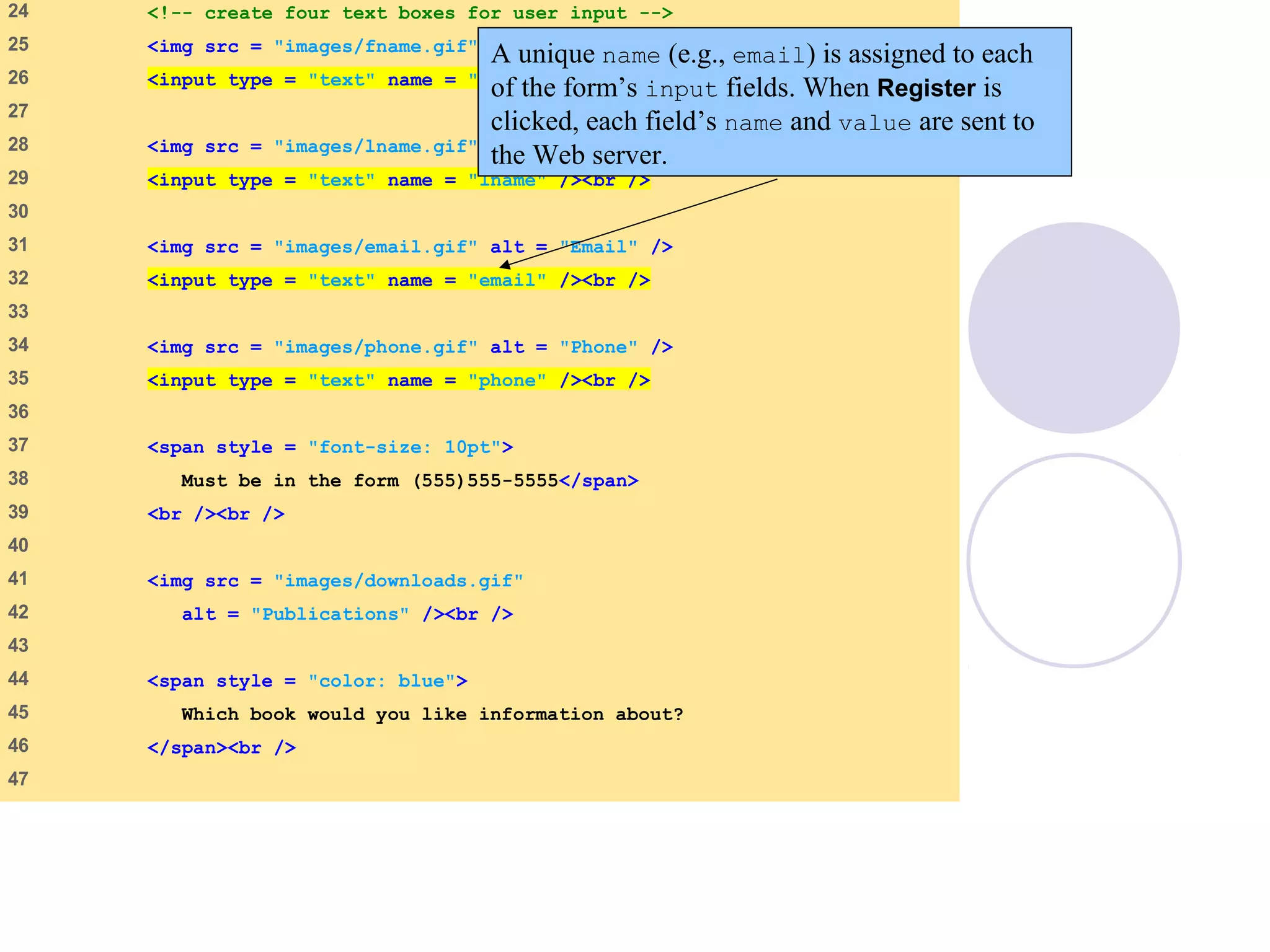The image size is (1270, 952).
Task: Select the 'images/phone.gif' img line
Action: click(x=410, y=347)
